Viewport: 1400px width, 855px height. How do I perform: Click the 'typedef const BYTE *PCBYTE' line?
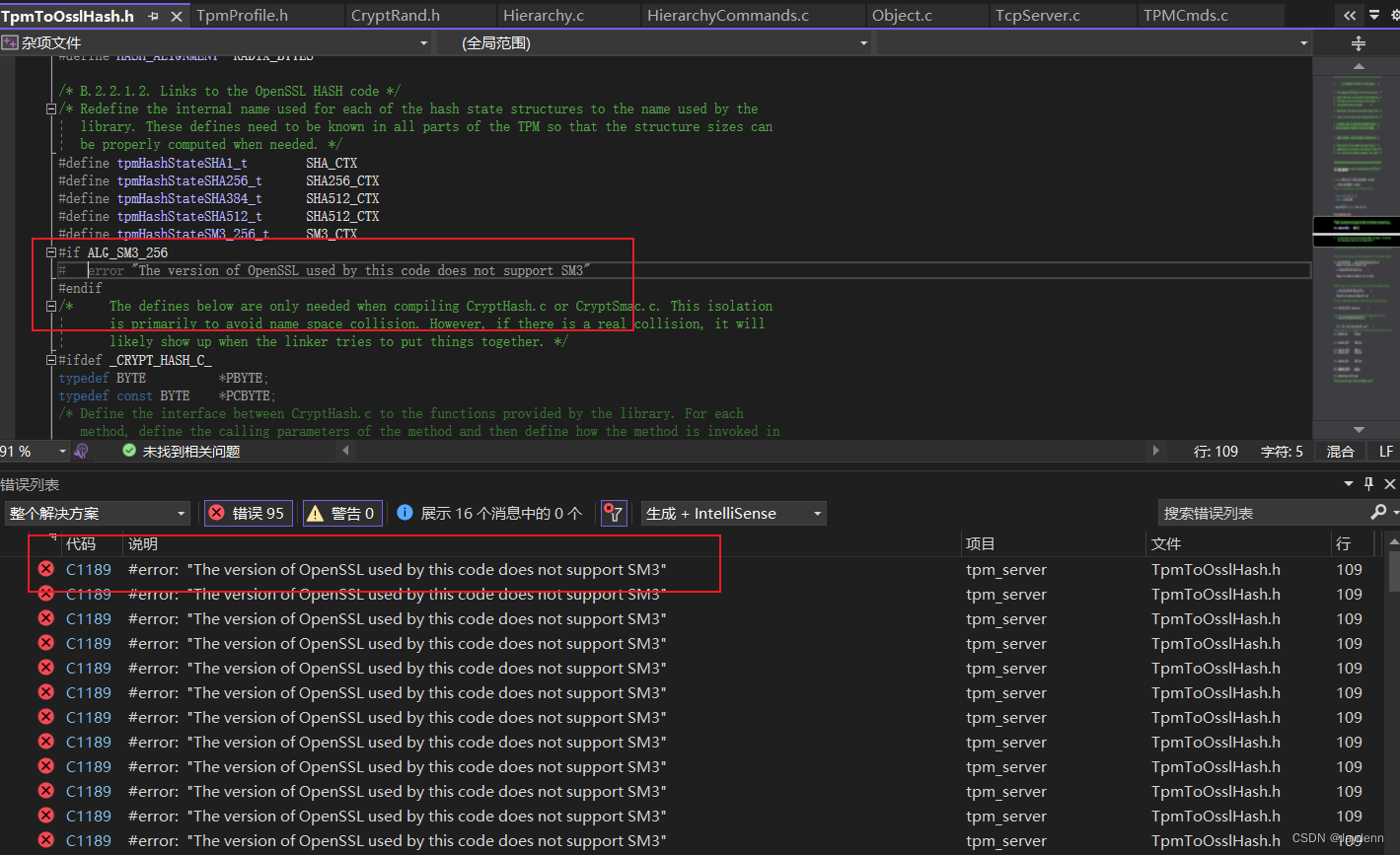click(x=168, y=395)
